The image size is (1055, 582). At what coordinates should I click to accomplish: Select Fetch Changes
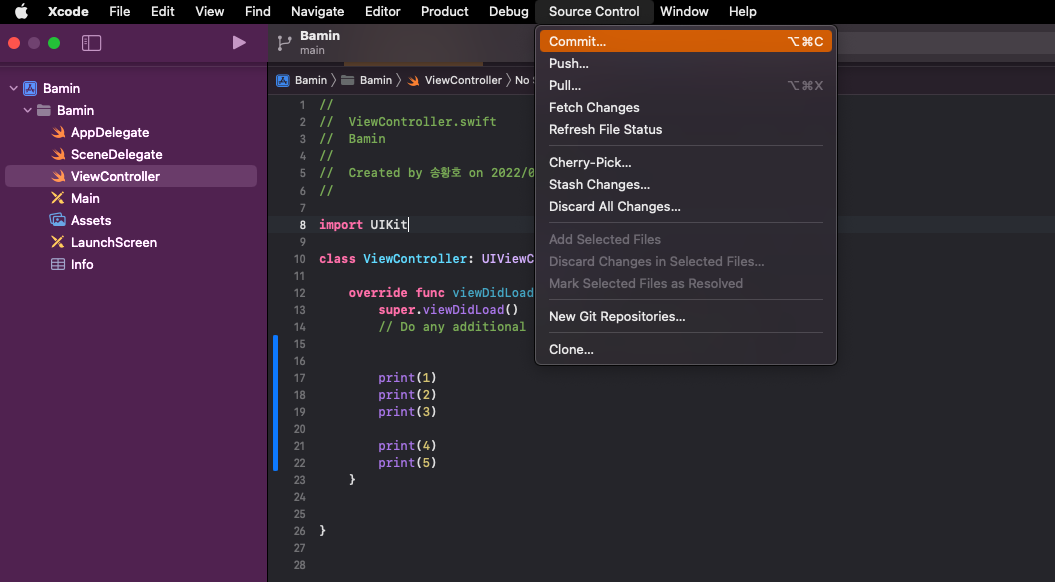[x=686, y=108]
